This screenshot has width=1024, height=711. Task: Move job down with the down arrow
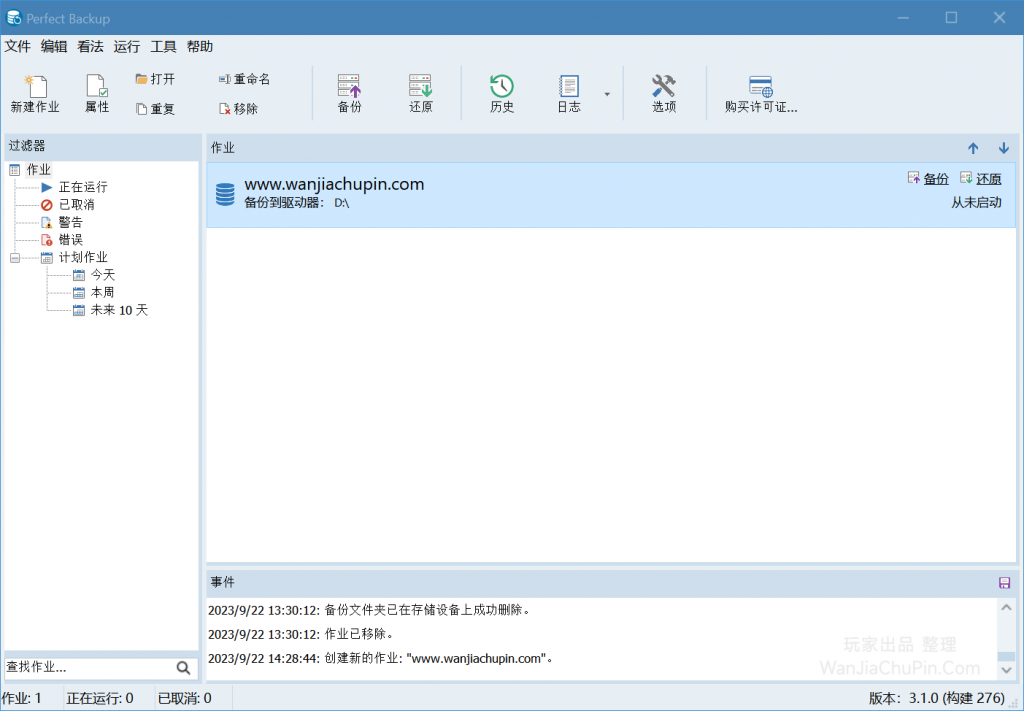pyautogui.click(x=1004, y=148)
